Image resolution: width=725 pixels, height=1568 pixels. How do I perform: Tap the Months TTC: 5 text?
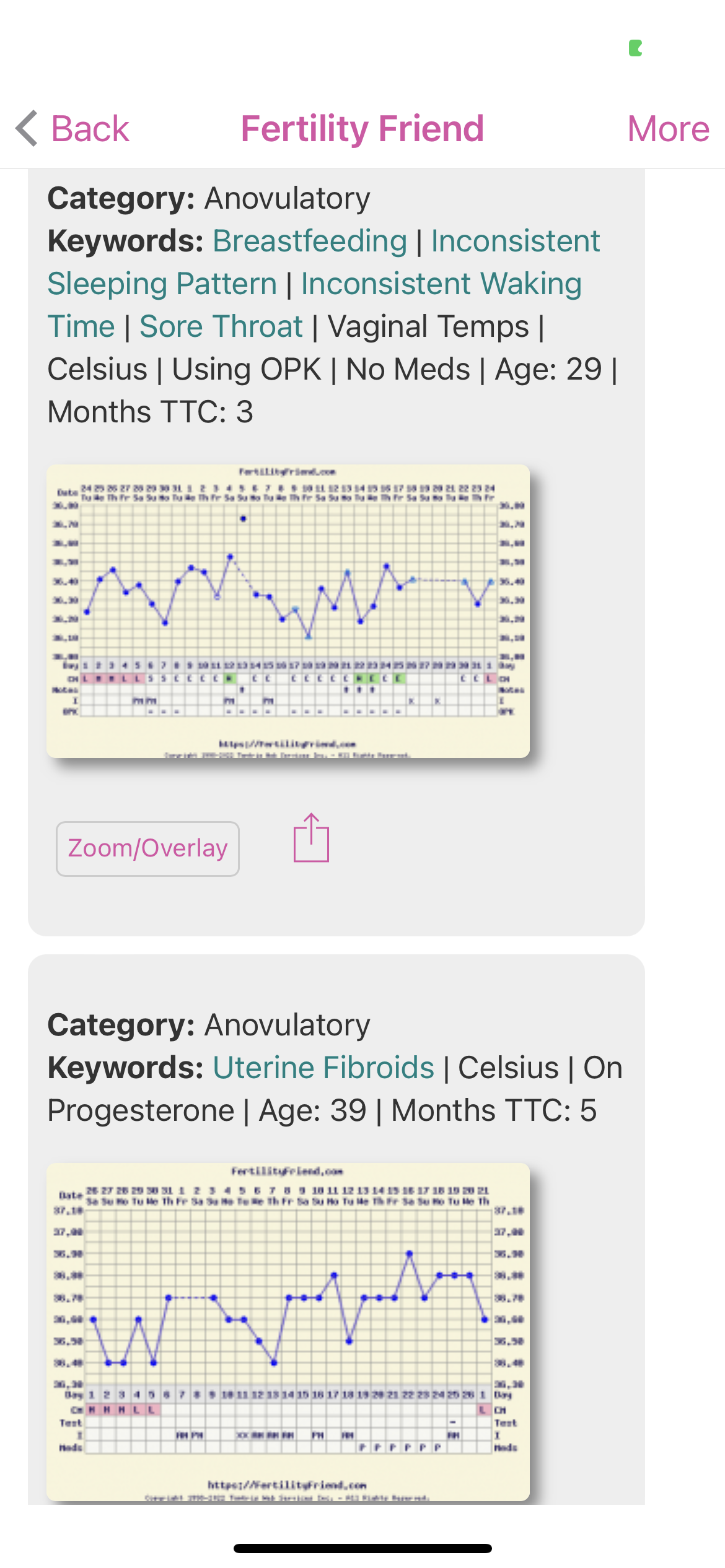[x=494, y=1110]
